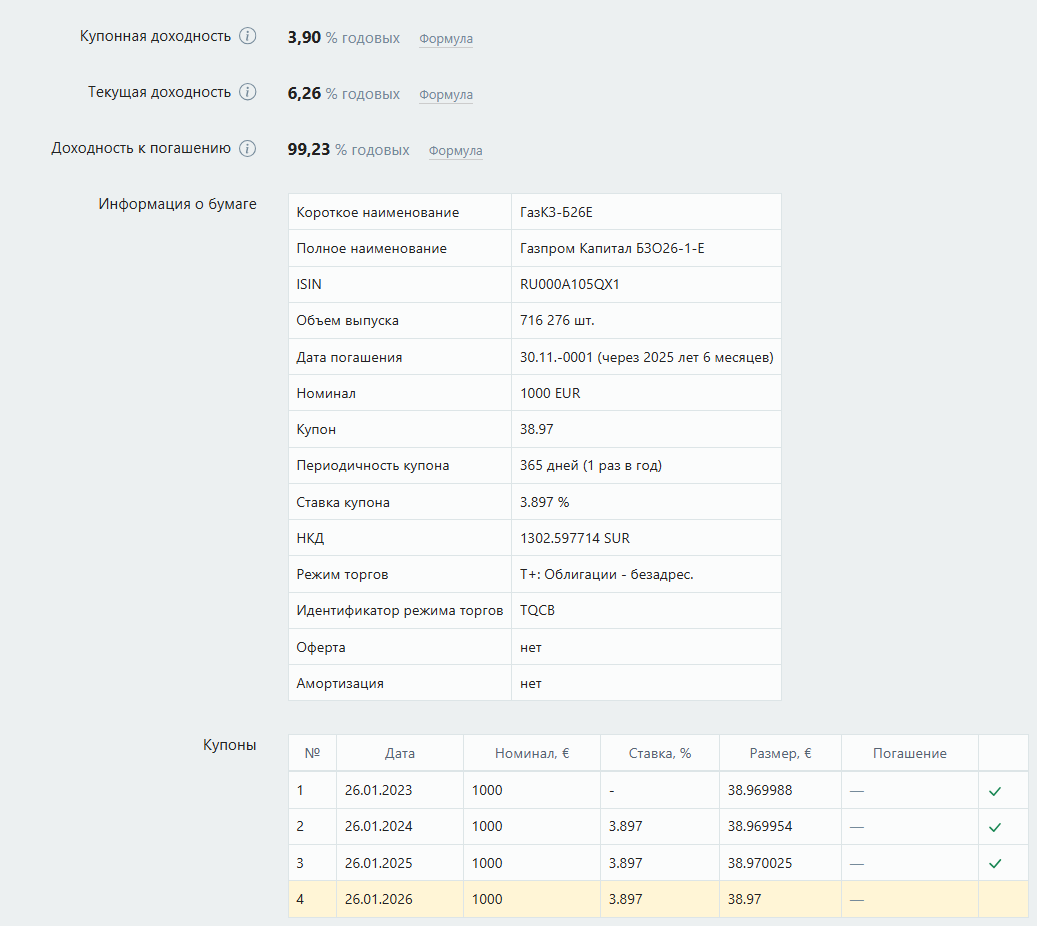Click checkmark icon in coupon row 26.01.2023
The image size is (1037, 926).
[995, 791]
